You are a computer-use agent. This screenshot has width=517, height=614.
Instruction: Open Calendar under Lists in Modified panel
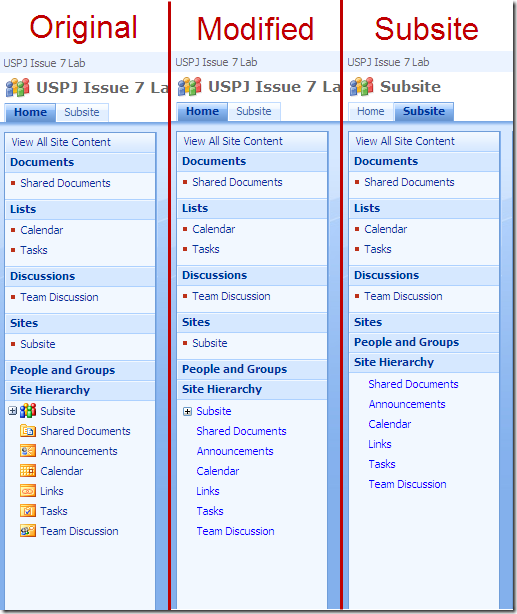click(213, 229)
